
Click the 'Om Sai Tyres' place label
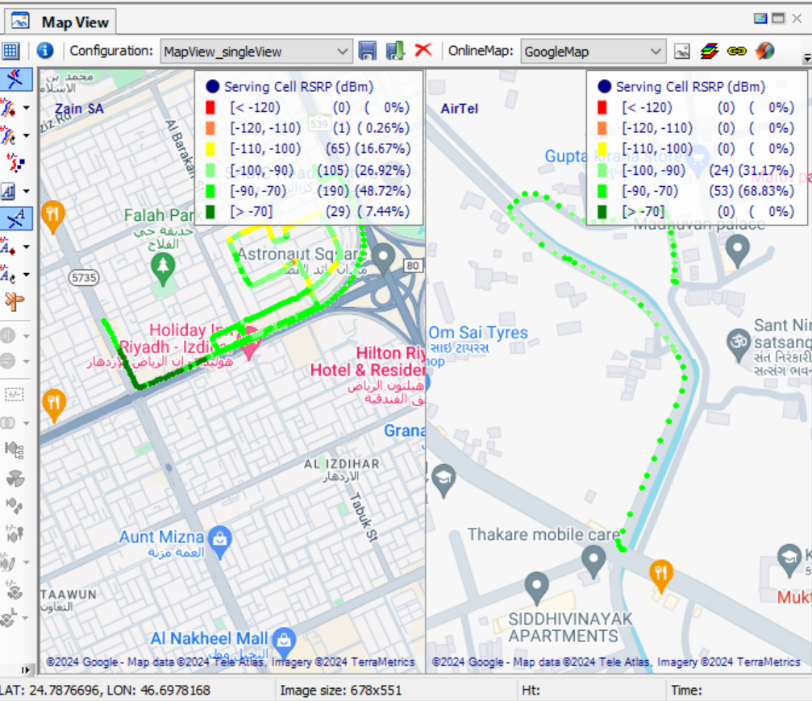478,332
